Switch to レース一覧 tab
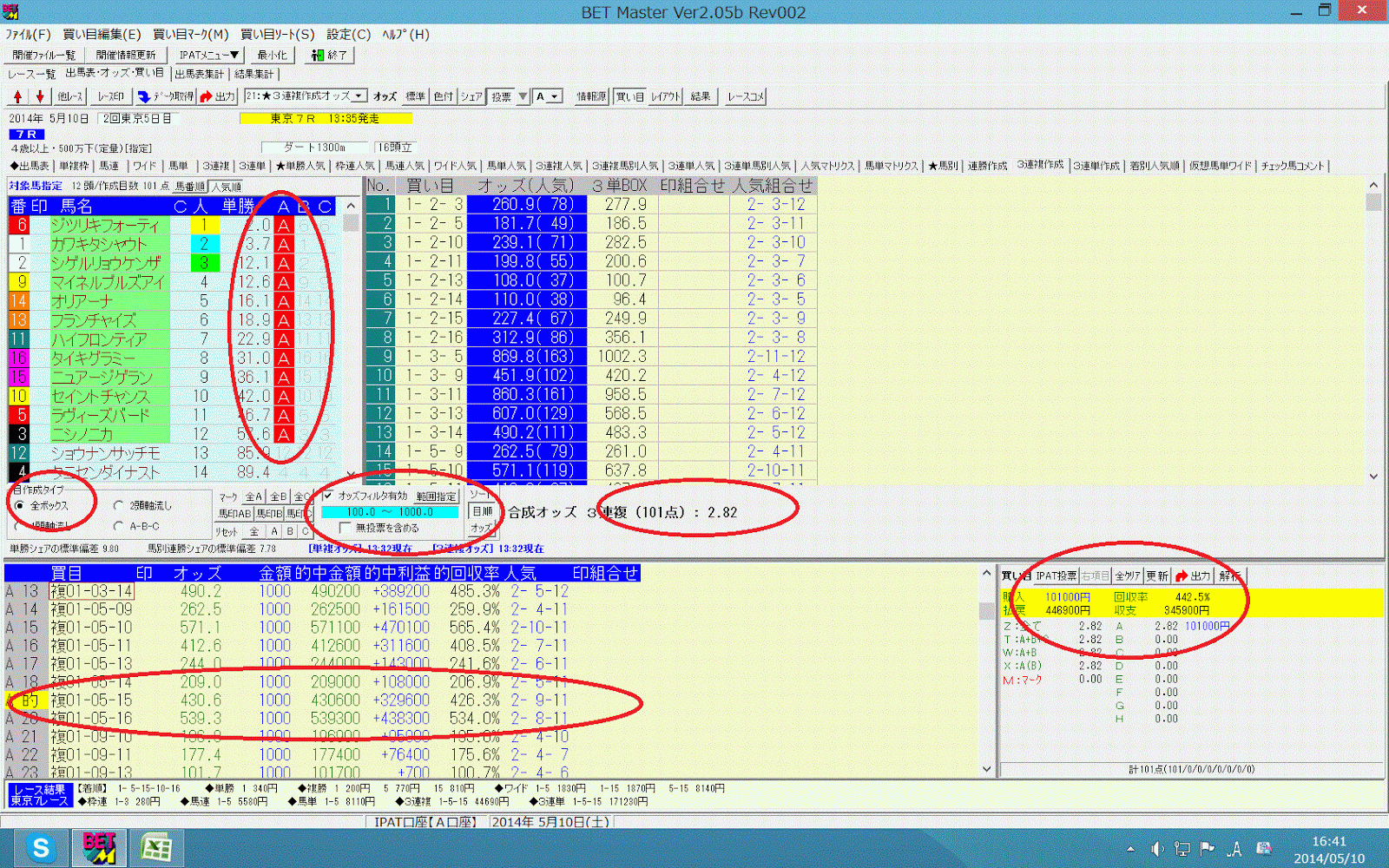This screenshot has height=868, width=1389. point(32,74)
